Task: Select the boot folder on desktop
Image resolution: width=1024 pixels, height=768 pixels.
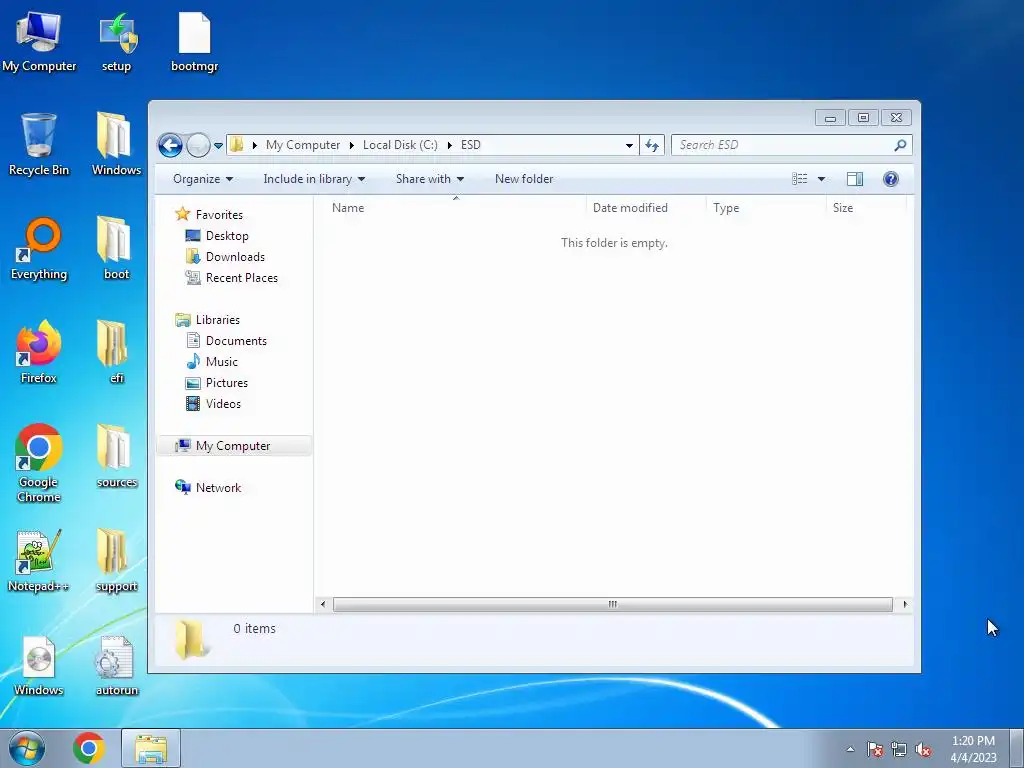Action: (116, 249)
